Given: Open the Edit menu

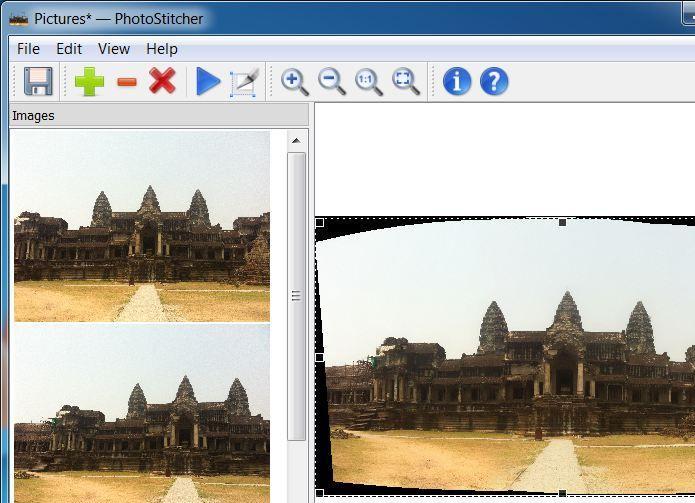Looking at the screenshot, I should tap(69, 49).
